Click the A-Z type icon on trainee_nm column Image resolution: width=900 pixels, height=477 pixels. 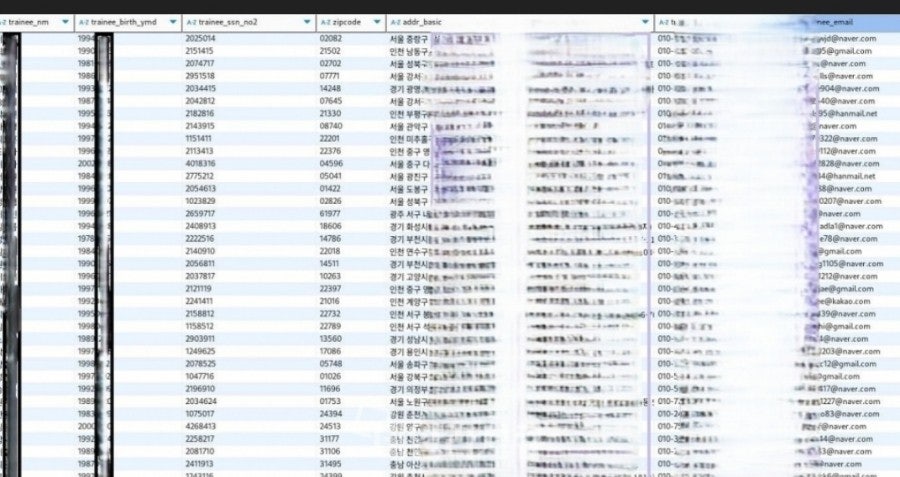(x=3, y=22)
